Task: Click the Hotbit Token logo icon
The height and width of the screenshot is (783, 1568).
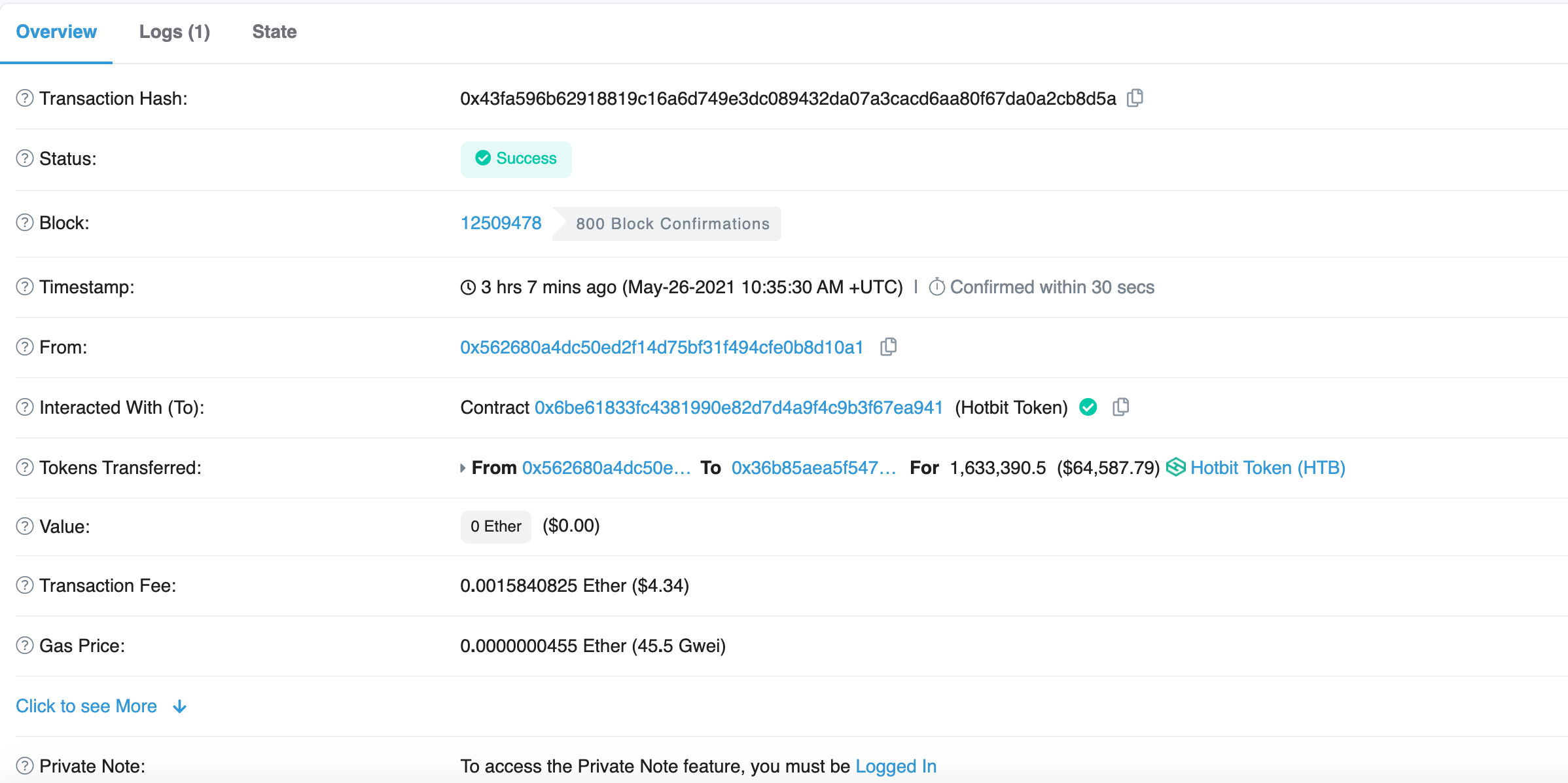Action: coord(1175,467)
